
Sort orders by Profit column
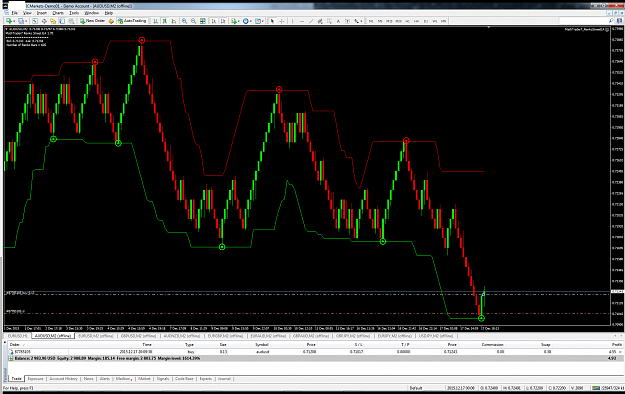tap(617, 345)
